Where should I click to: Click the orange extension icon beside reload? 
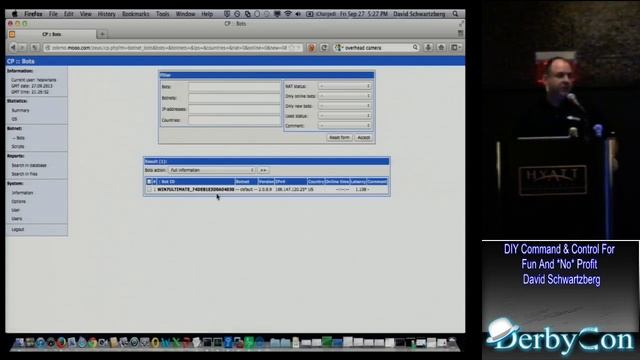click(311, 48)
